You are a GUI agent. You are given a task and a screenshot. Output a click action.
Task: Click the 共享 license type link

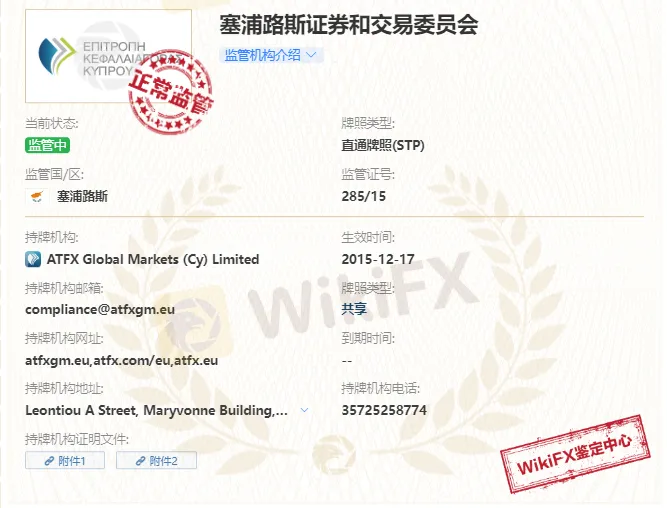pos(354,309)
